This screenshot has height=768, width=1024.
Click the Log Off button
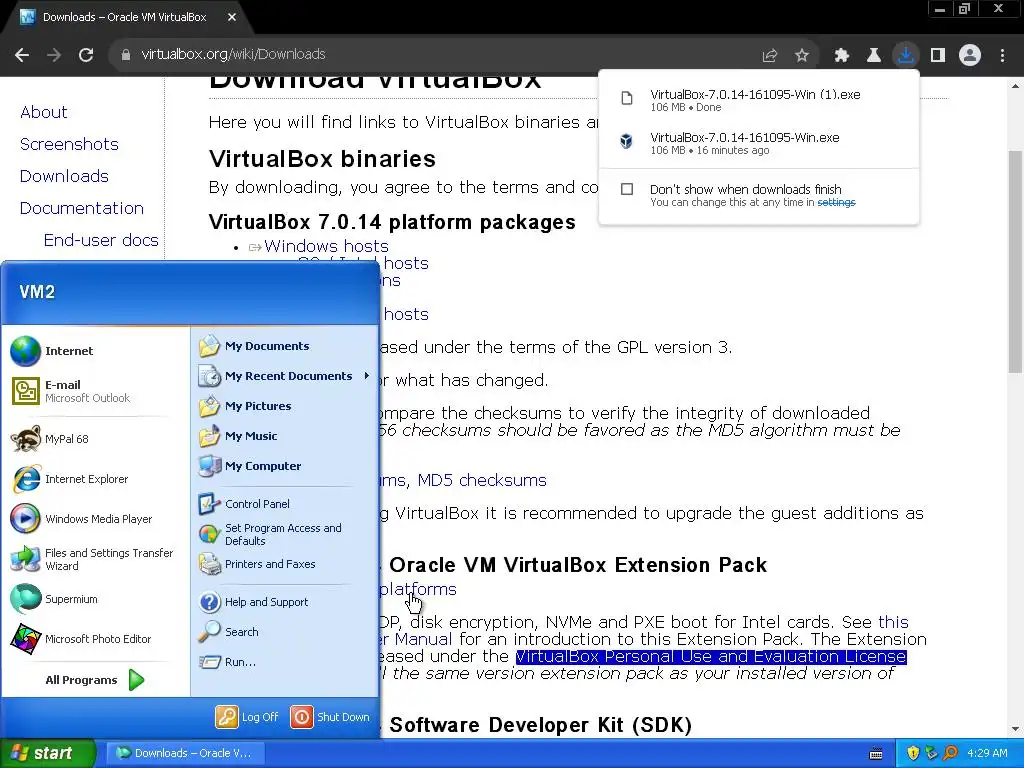point(247,717)
